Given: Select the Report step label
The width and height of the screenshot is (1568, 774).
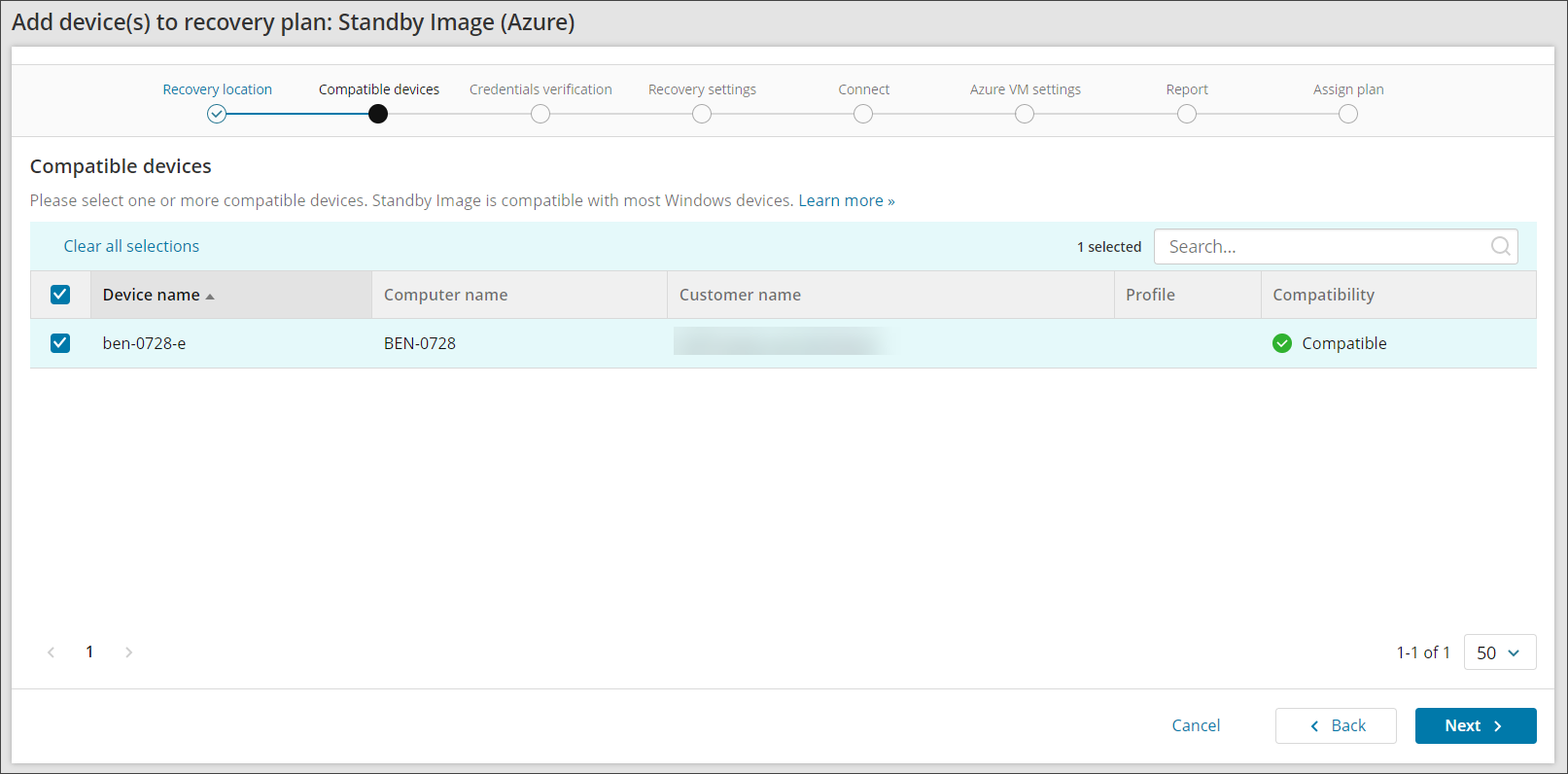Looking at the screenshot, I should [x=1186, y=89].
